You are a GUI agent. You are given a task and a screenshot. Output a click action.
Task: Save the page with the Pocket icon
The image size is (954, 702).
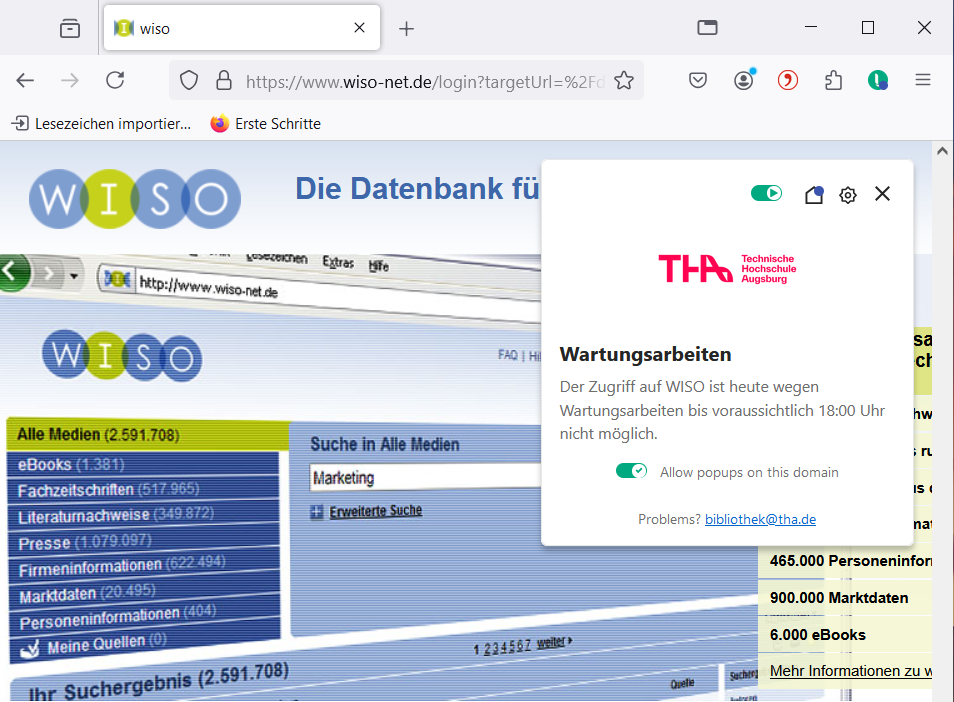697,80
